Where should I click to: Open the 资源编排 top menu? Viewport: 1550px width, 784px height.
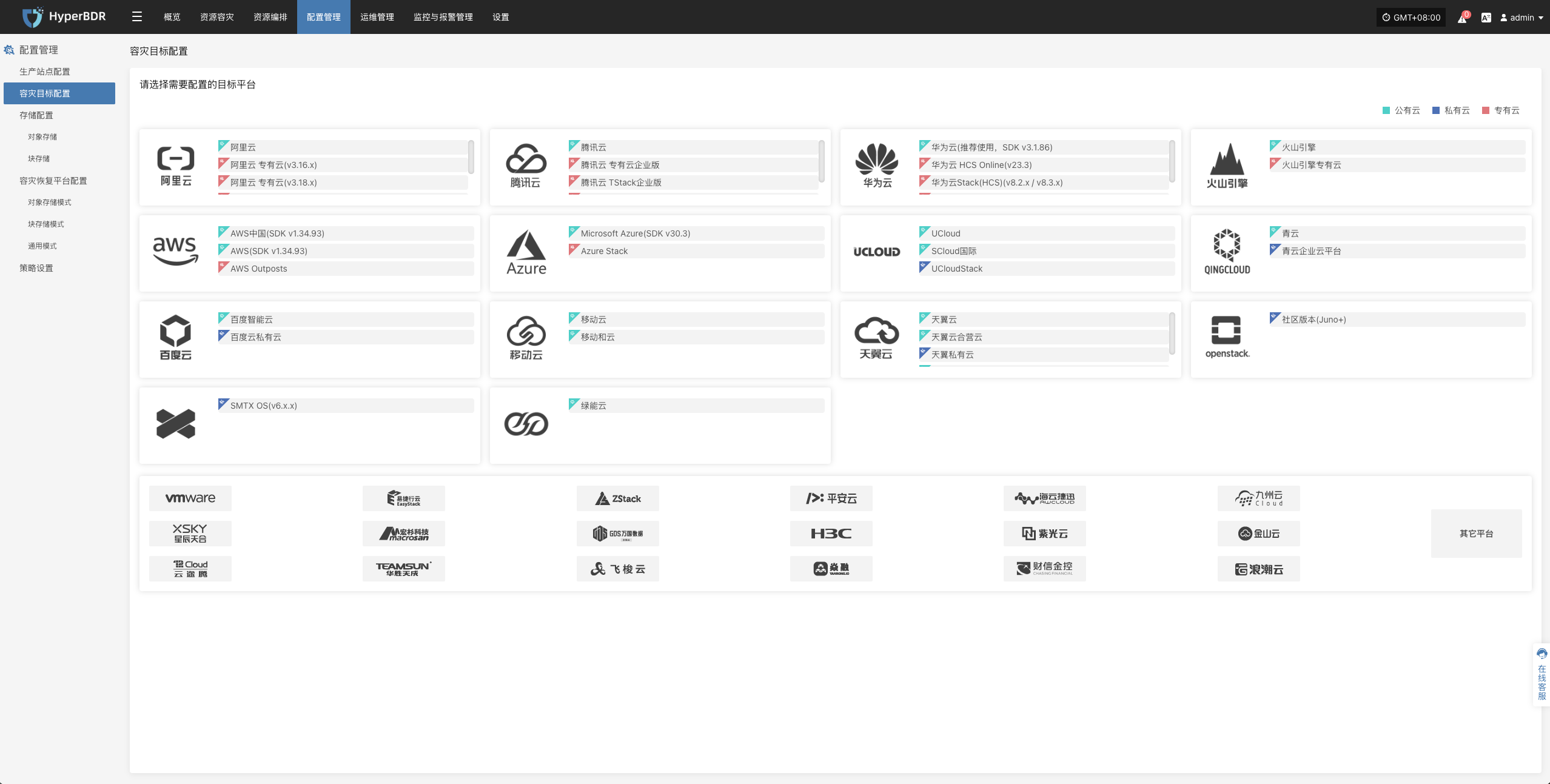point(270,17)
